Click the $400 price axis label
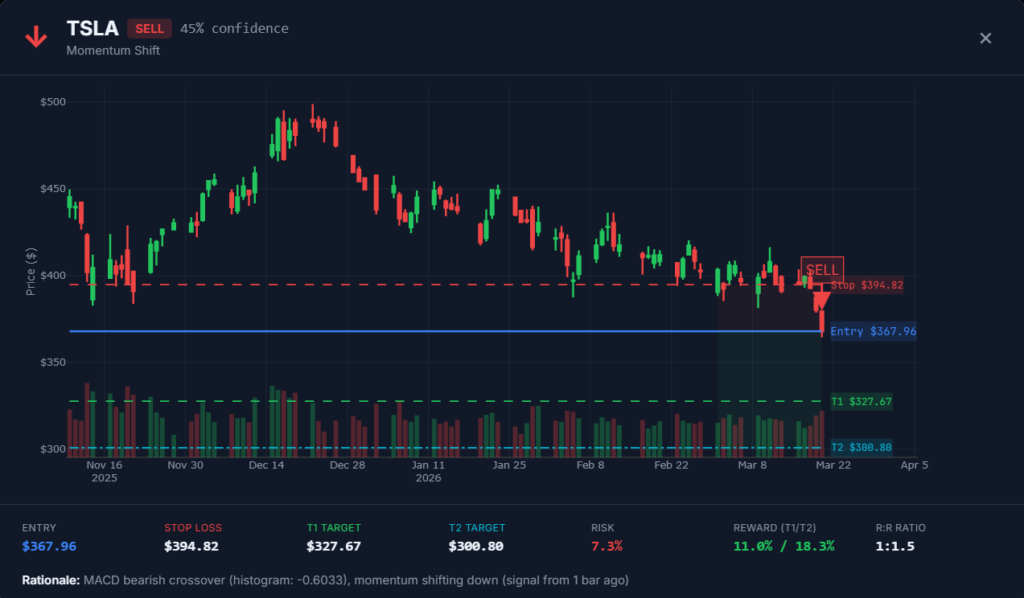The width and height of the screenshot is (1024, 598). (53, 275)
